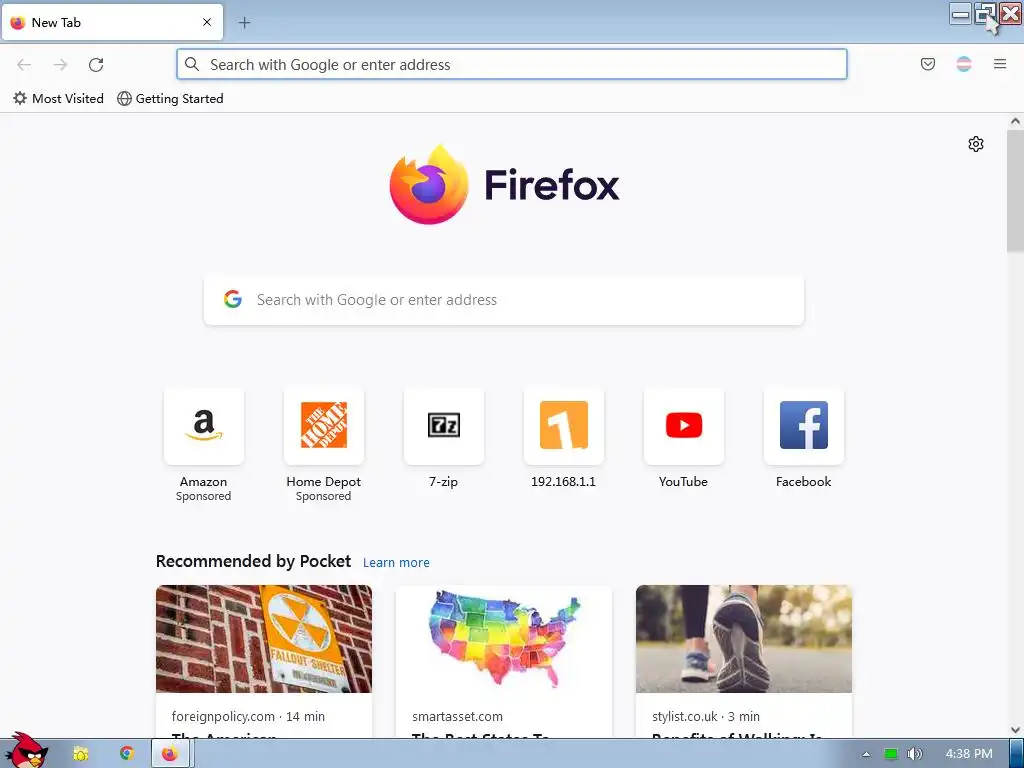Click the vertical scrollbar thumb
The height and width of the screenshot is (768, 1024).
pyautogui.click(x=1015, y=191)
